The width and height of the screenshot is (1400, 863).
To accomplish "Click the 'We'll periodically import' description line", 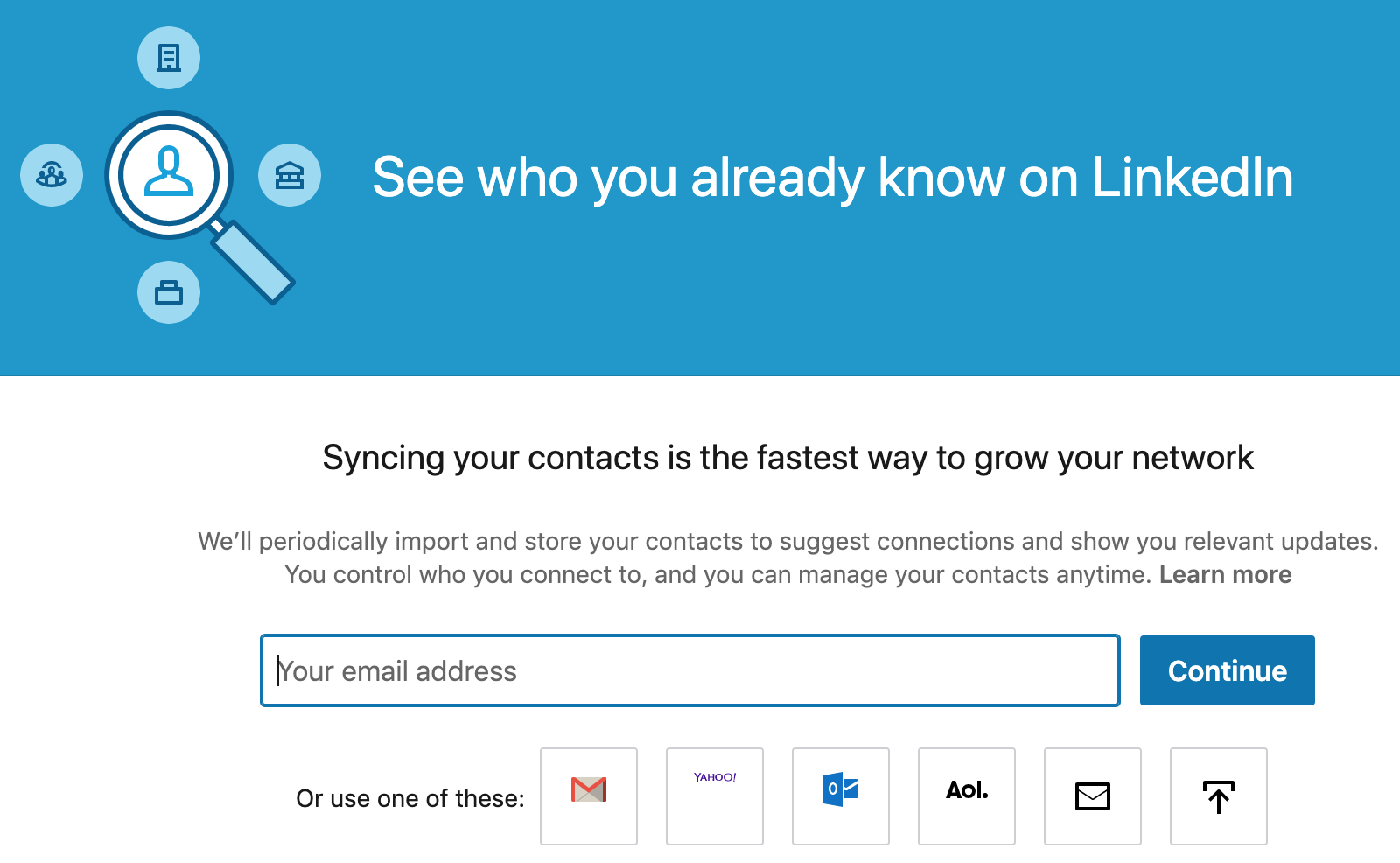I will point(787,542).
